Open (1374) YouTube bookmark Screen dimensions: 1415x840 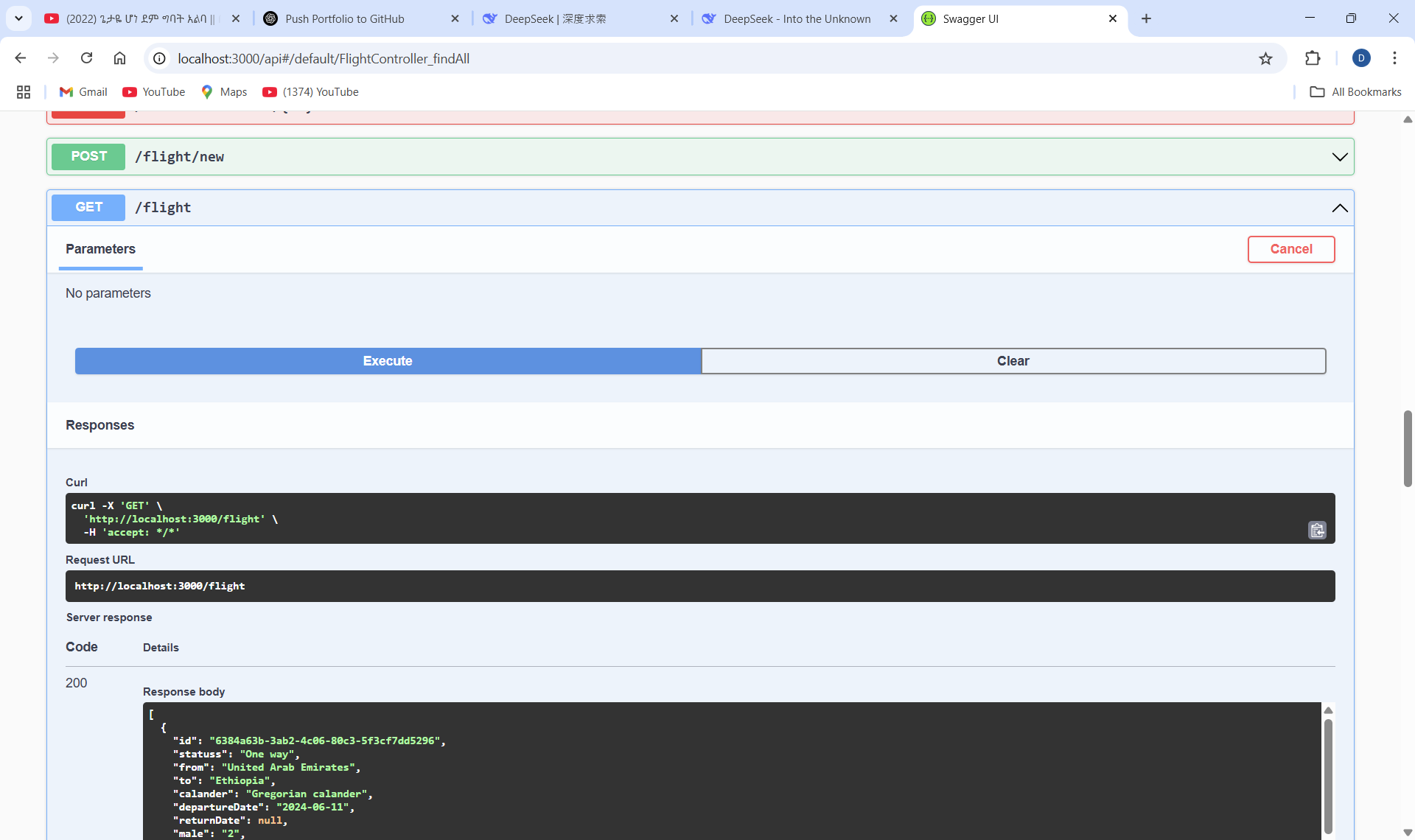pos(311,92)
